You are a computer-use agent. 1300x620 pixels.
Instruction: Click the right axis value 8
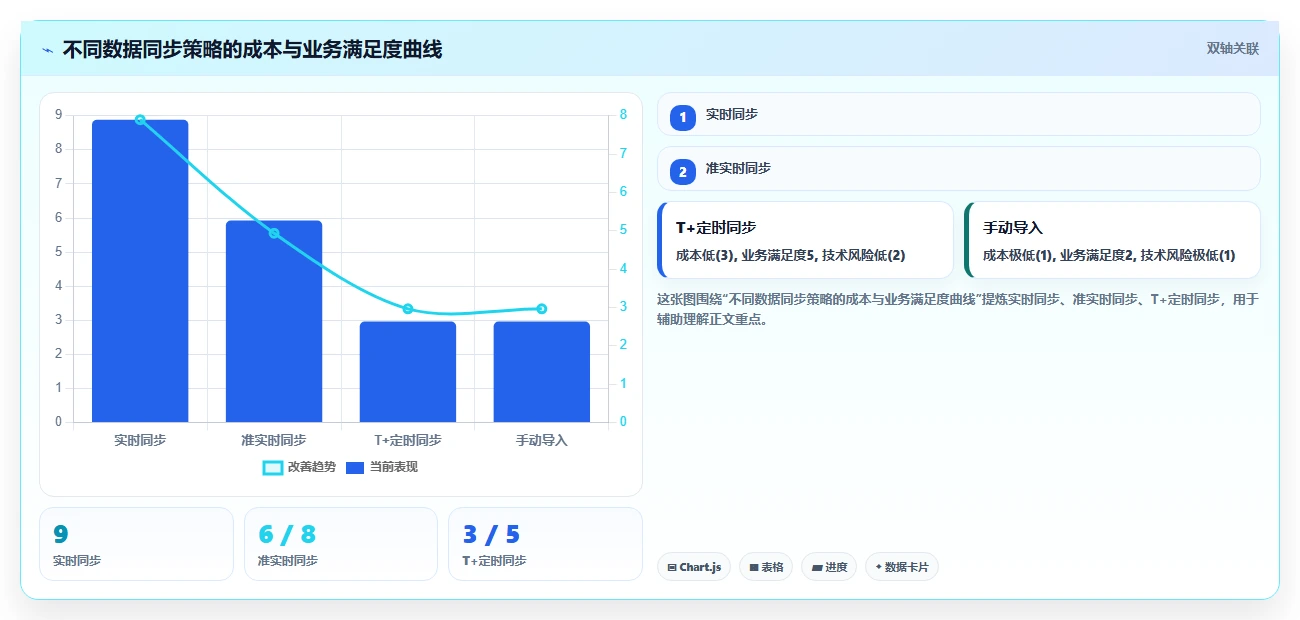(x=623, y=115)
